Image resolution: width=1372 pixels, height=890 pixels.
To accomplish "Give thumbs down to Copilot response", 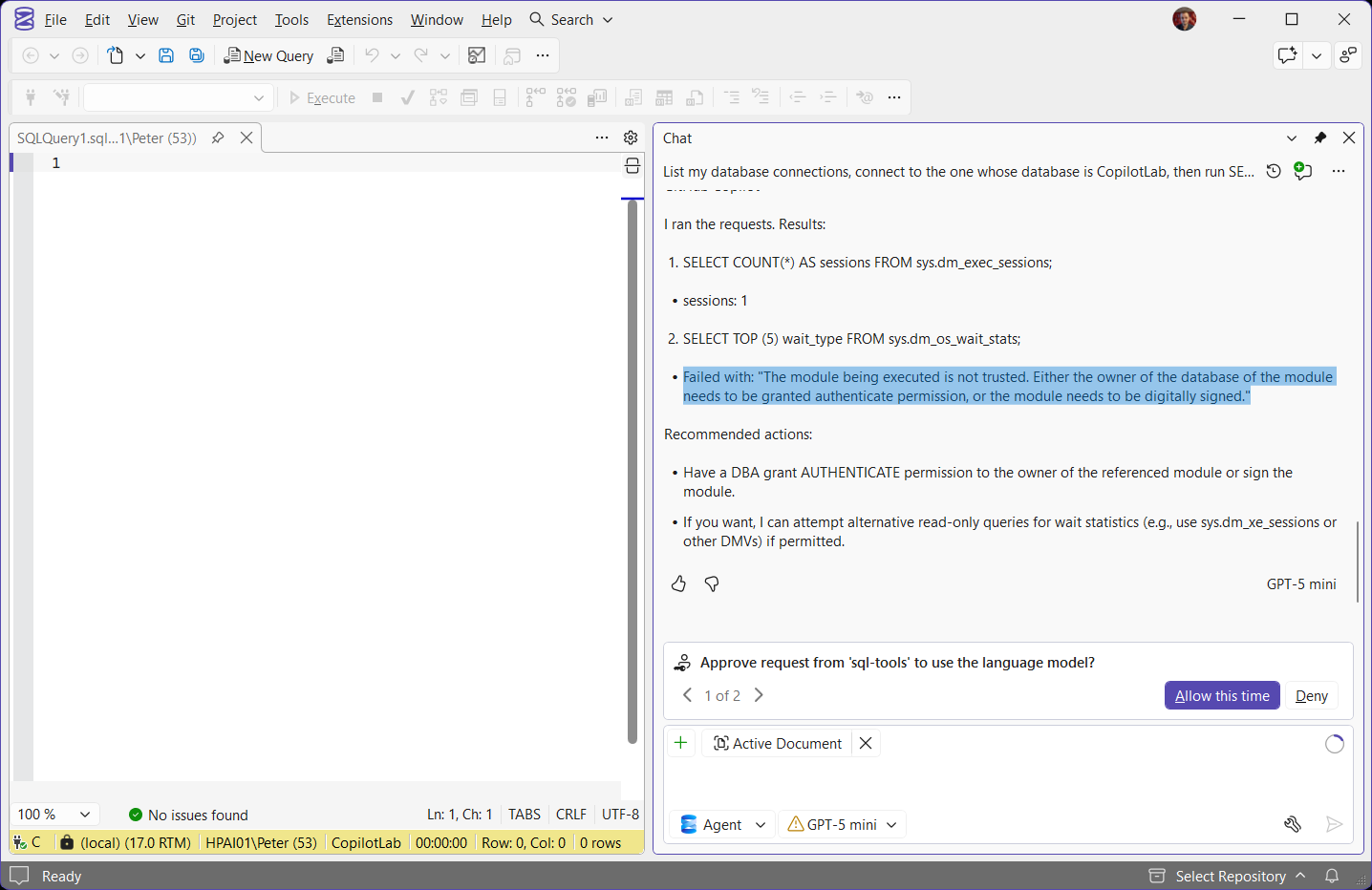I will 712,583.
